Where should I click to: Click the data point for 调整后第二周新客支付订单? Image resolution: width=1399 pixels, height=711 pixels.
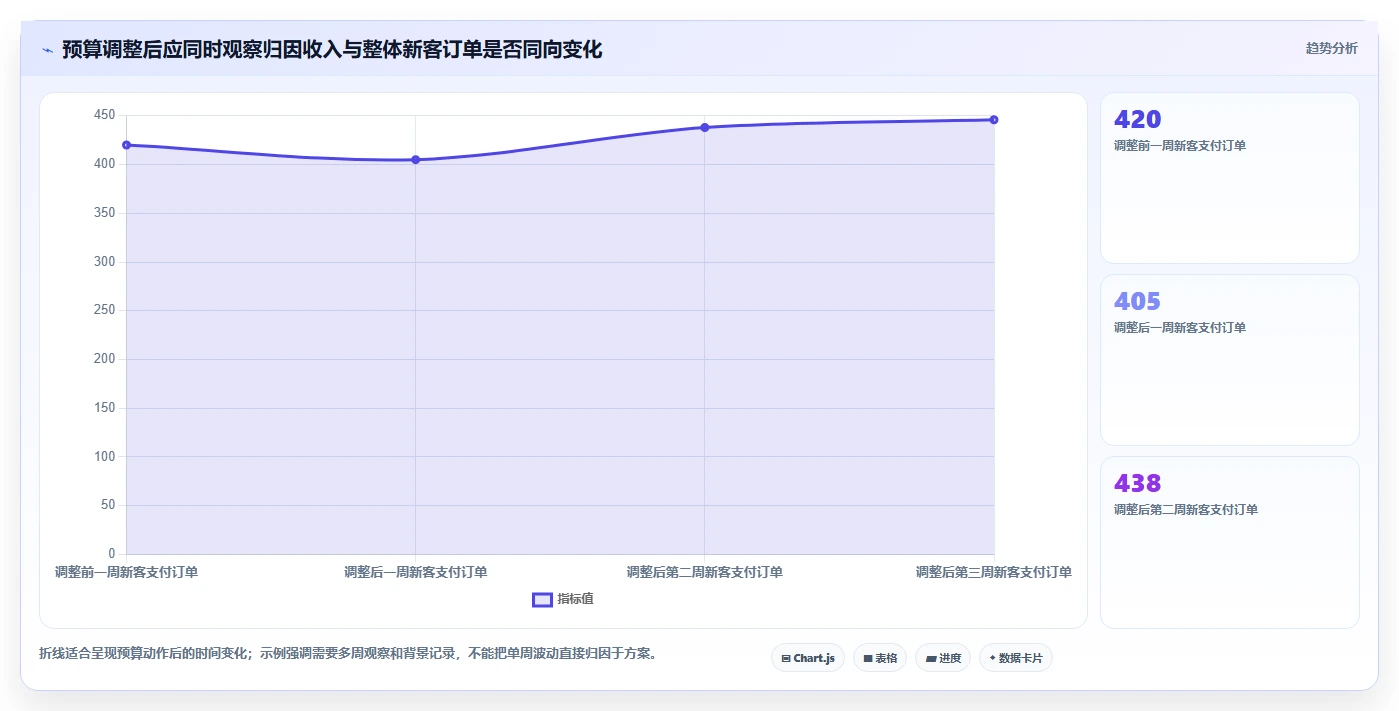[705, 127]
